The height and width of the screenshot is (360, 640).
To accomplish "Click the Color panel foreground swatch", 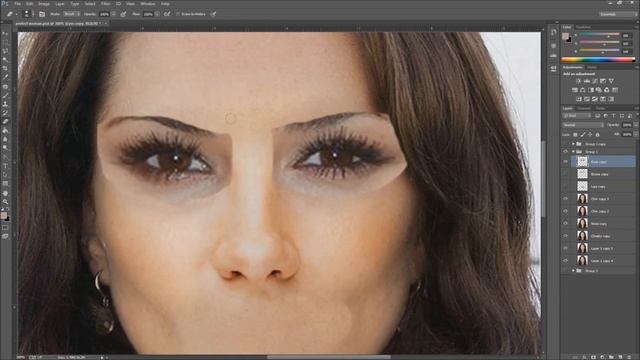I will 565,36.
